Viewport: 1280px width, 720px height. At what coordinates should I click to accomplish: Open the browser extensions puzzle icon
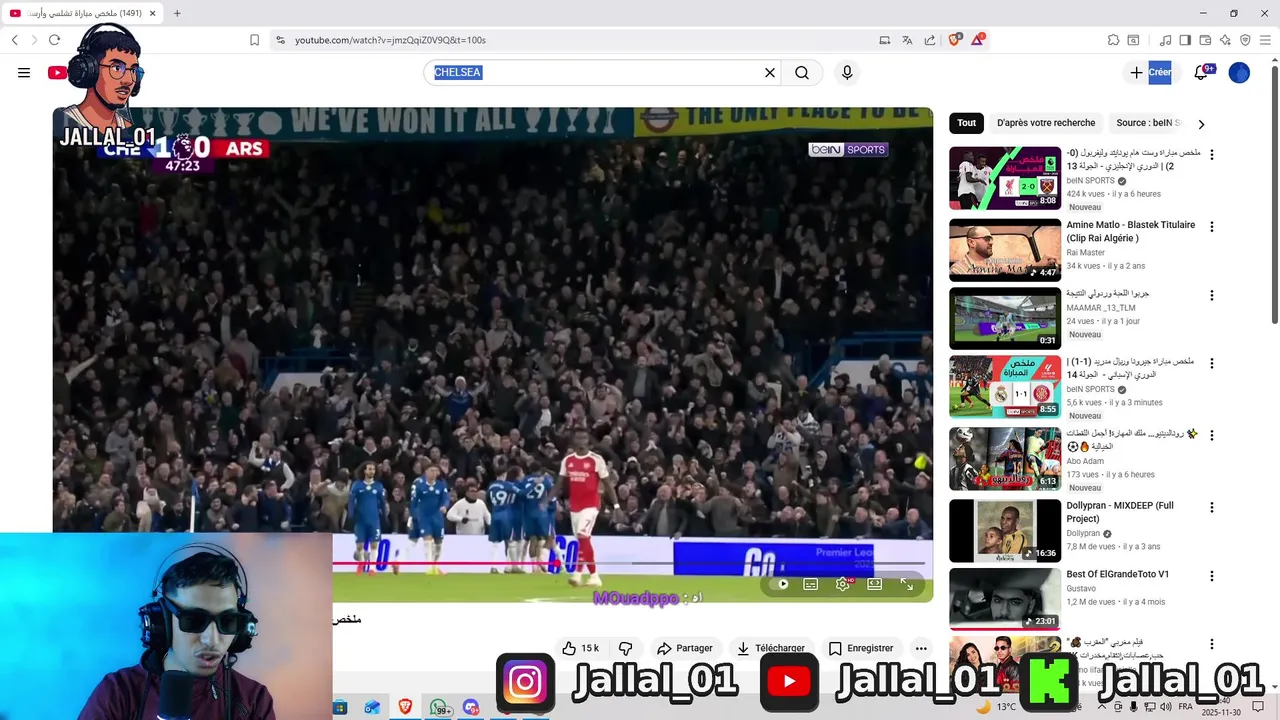click(x=1113, y=40)
